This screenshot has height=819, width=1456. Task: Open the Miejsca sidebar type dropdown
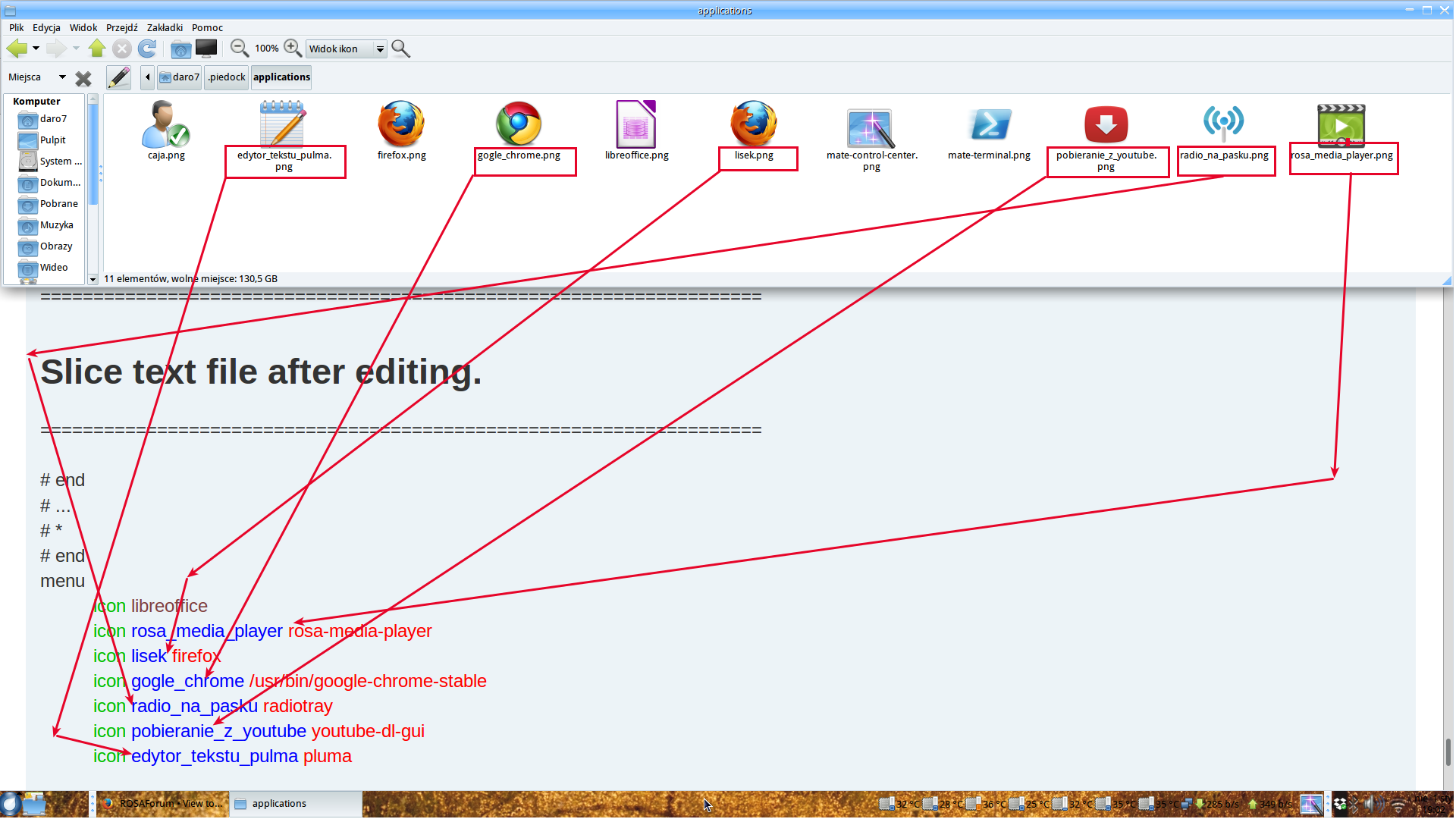(x=62, y=77)
